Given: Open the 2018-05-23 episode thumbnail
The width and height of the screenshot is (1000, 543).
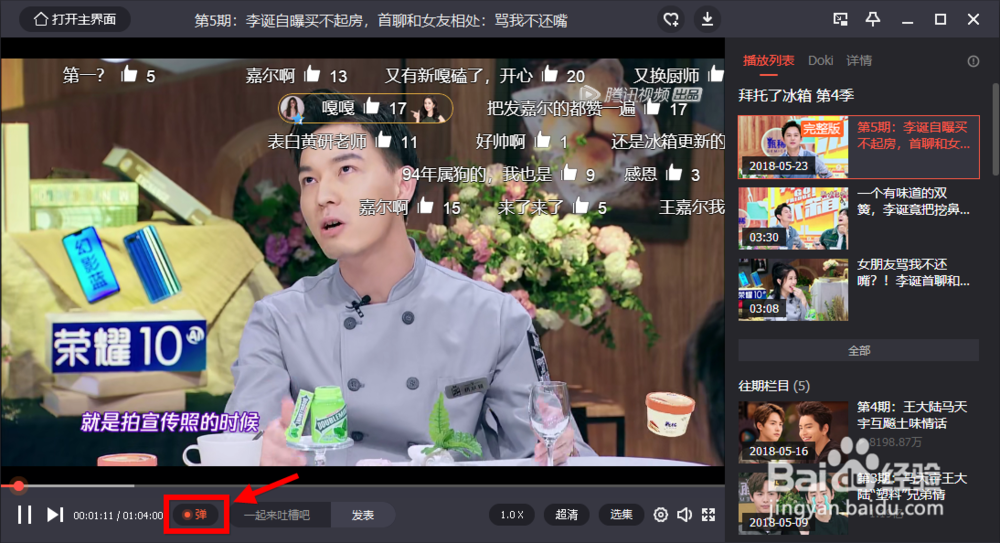Looking at the screenshot, I should 793,147.
